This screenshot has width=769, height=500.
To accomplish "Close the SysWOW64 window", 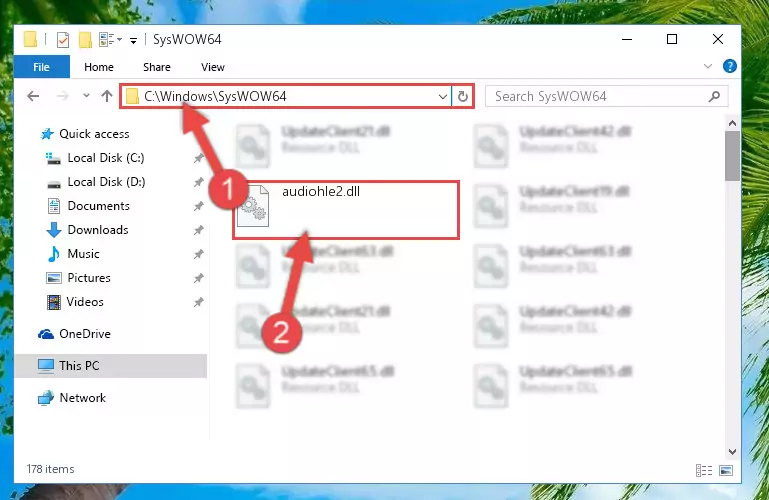I will click(718, 39).
